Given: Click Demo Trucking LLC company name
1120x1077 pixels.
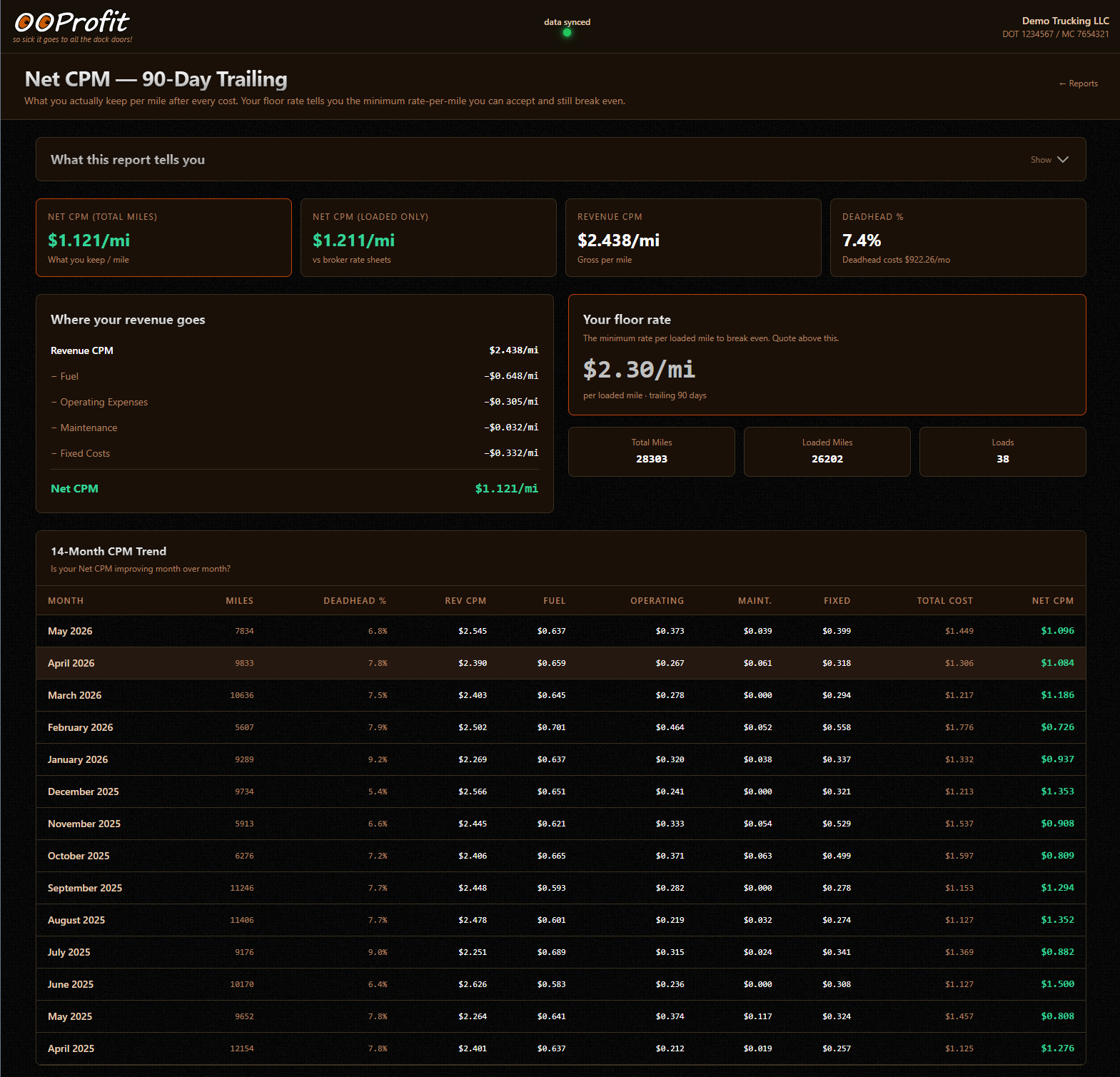Looking at the screenshot, I should (1065, 21).
